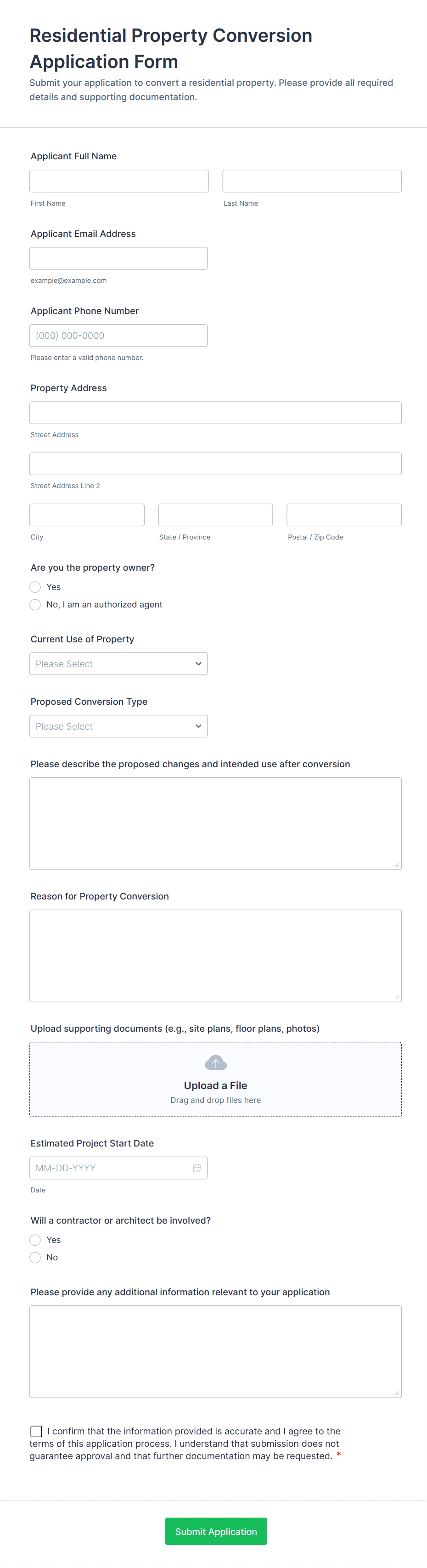Open the calendar picker for project start date
The image size is (427, 1568).
(198, 1168)
